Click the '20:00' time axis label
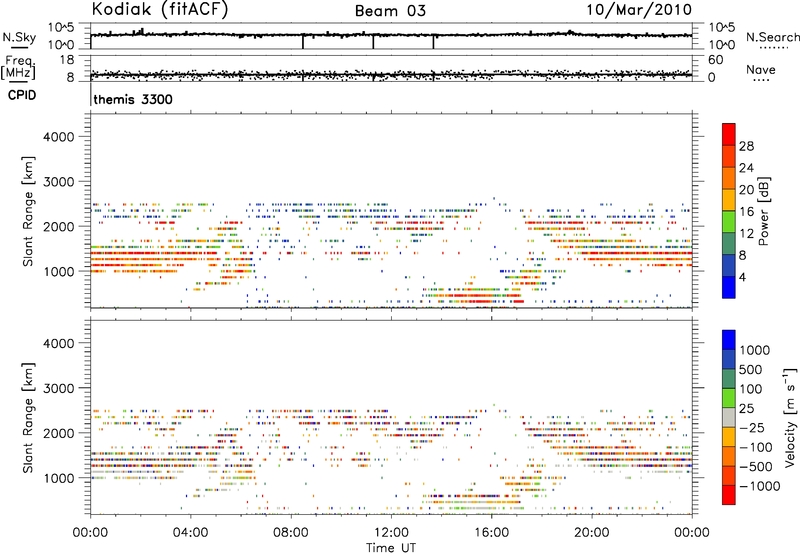 click(x=591, y=533)
